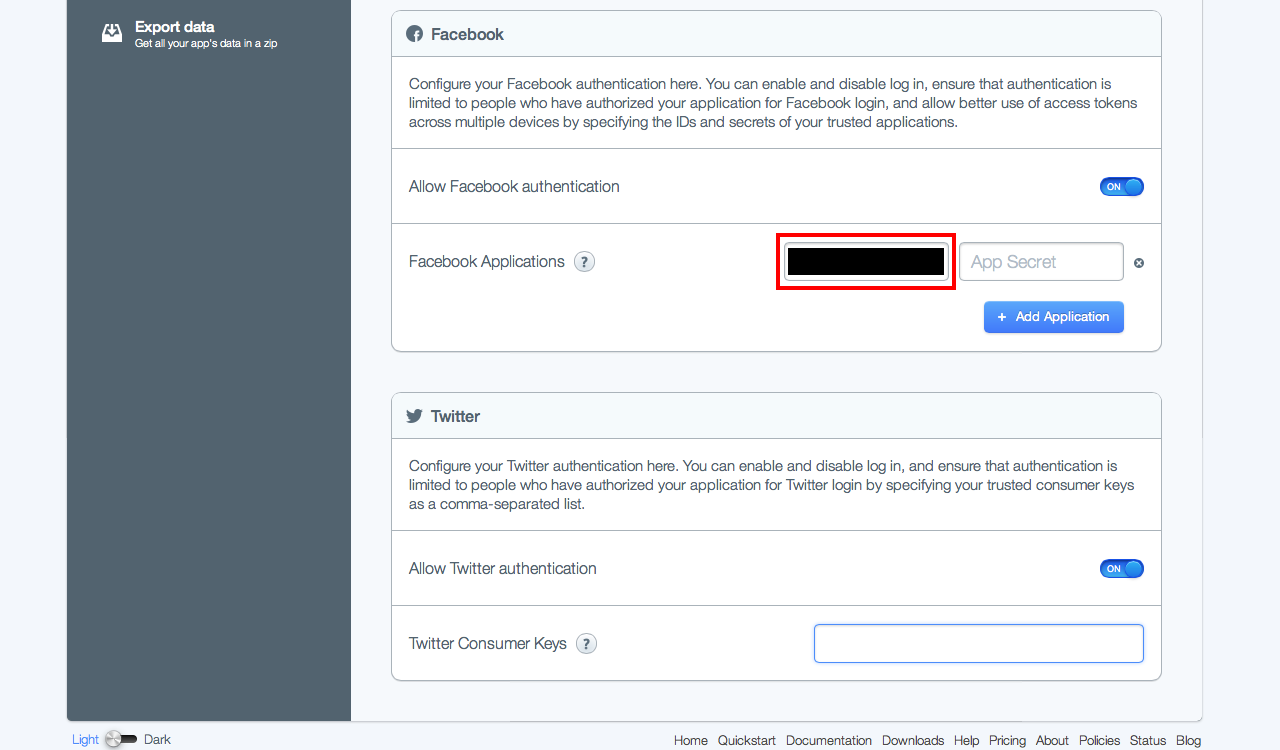
Task: Check Status footer link
Action: click(1148, 741)
